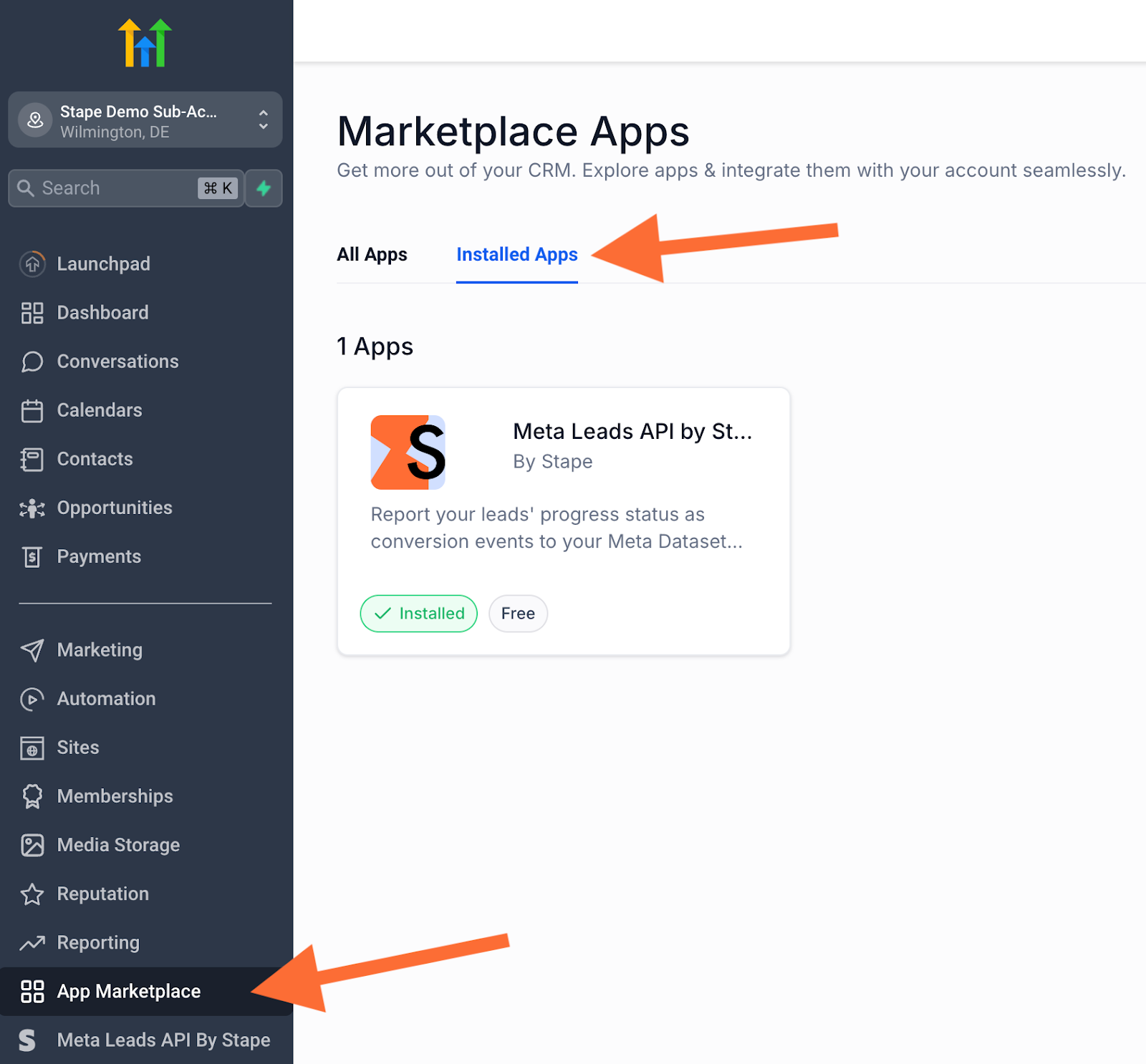Open the Meta Leads API app title
Image resolution: width=1146 pixels, height=1064 pixels.
click(x=632, y=431)
